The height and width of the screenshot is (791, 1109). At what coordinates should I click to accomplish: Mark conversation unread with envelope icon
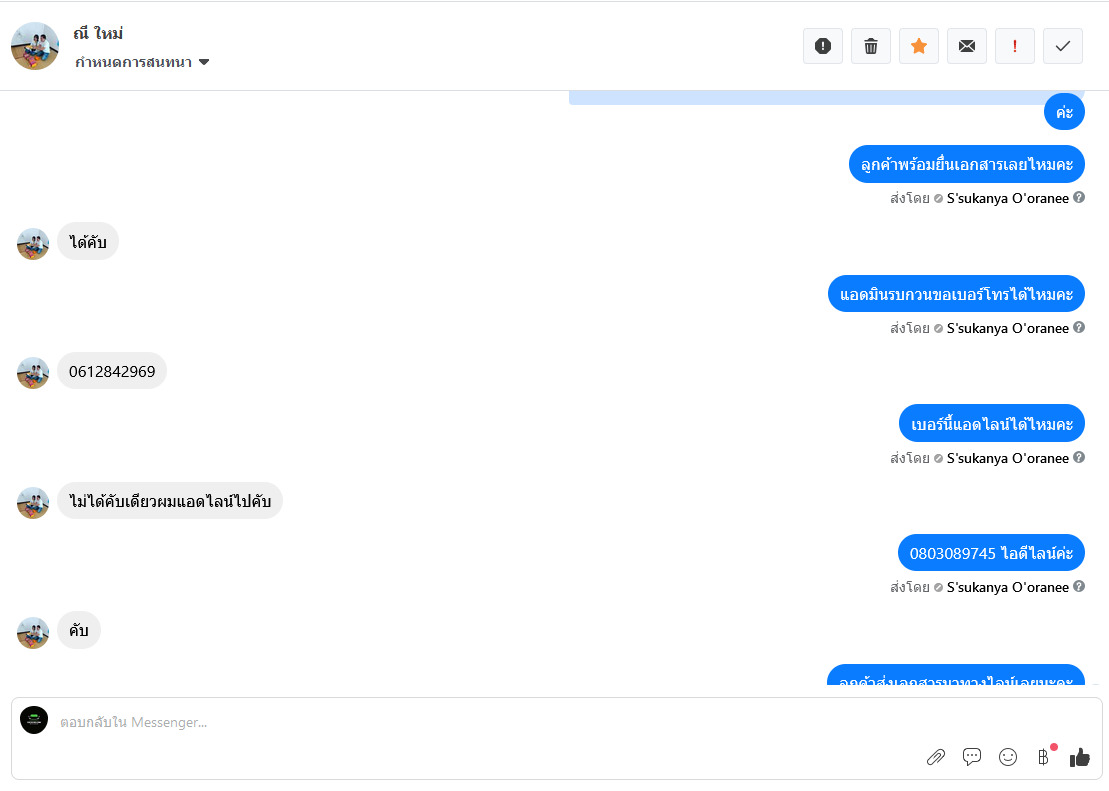pos(967,46)
